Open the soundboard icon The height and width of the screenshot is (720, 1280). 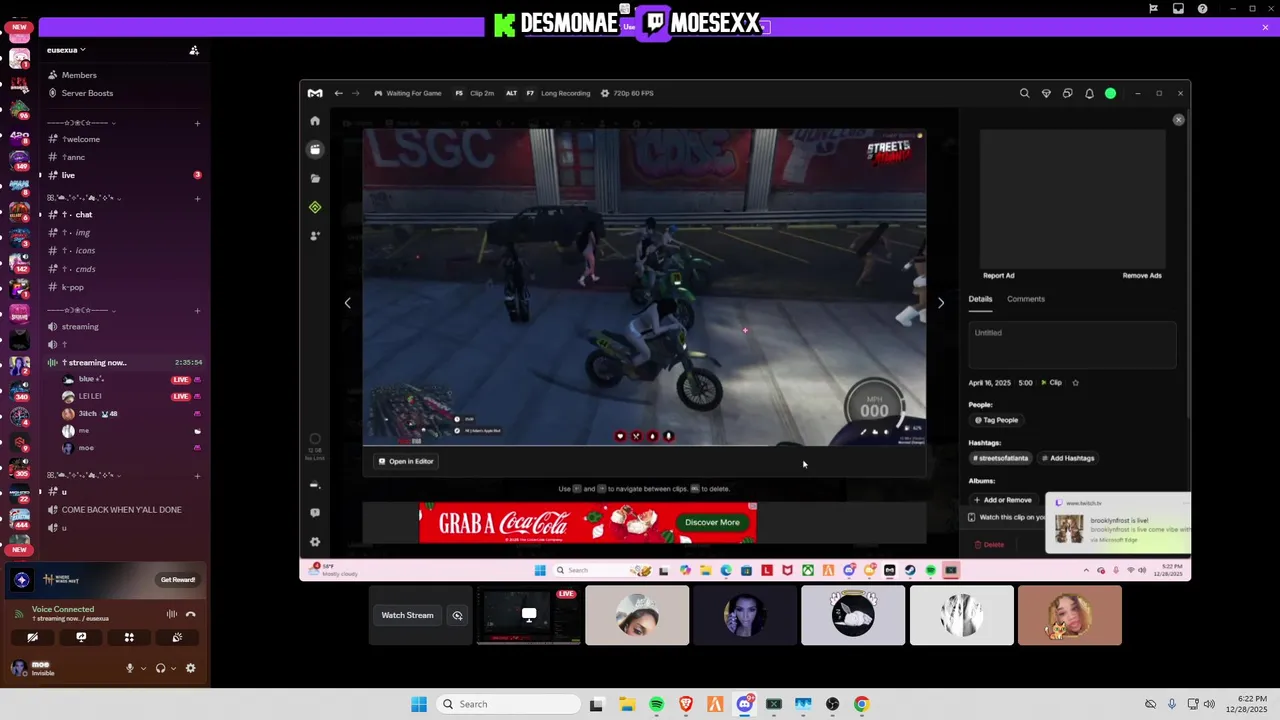pyautogui.click(x=177, y=637)
